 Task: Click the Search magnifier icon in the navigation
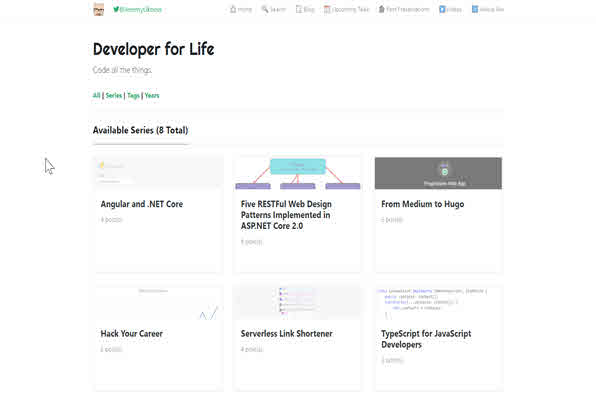click(265, 9)
